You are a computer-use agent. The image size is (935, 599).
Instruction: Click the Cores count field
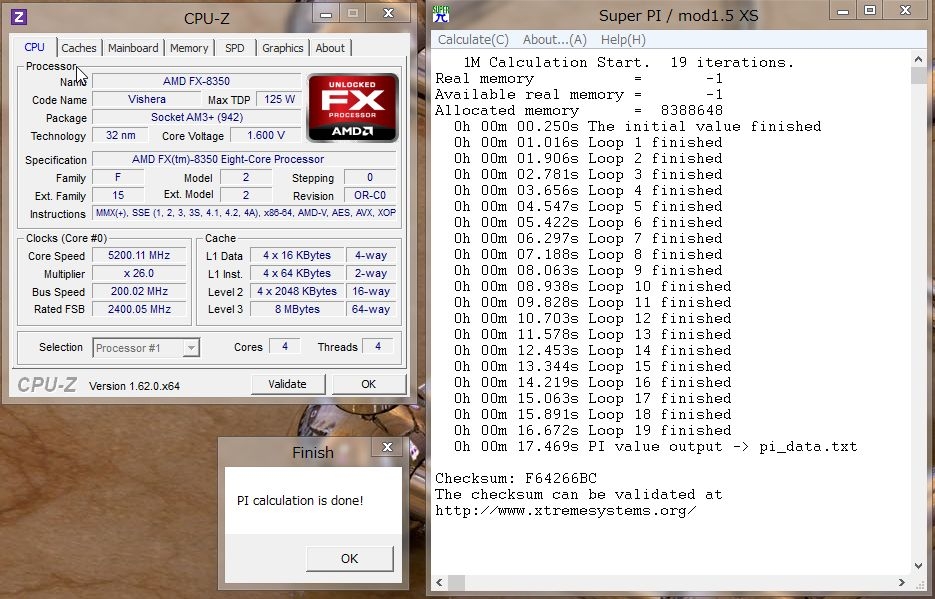(285, 346)
